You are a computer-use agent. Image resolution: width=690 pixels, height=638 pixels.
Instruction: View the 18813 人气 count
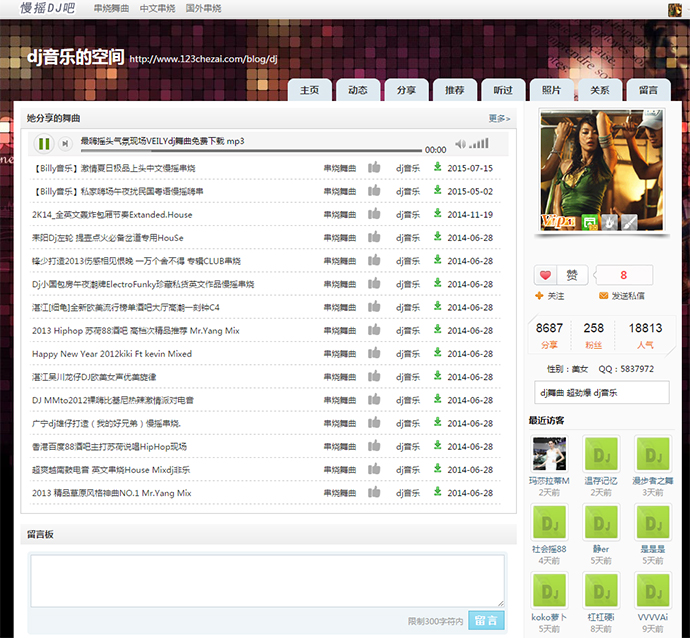(645, 334)
